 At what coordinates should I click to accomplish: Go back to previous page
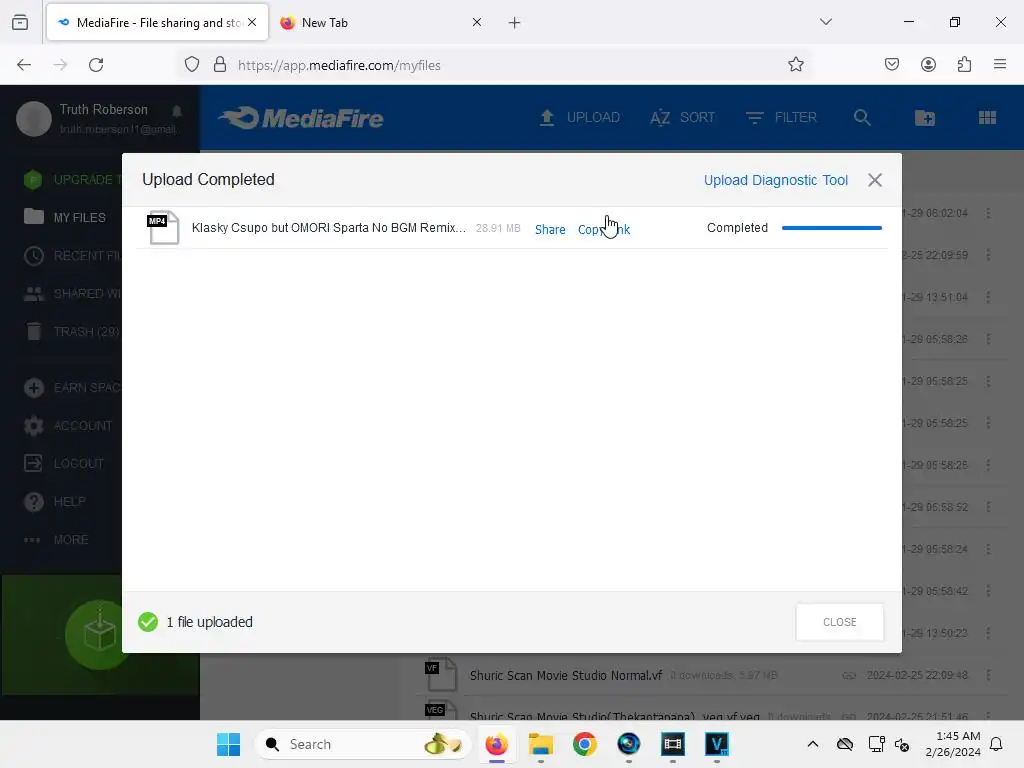[x=24, y=65]
